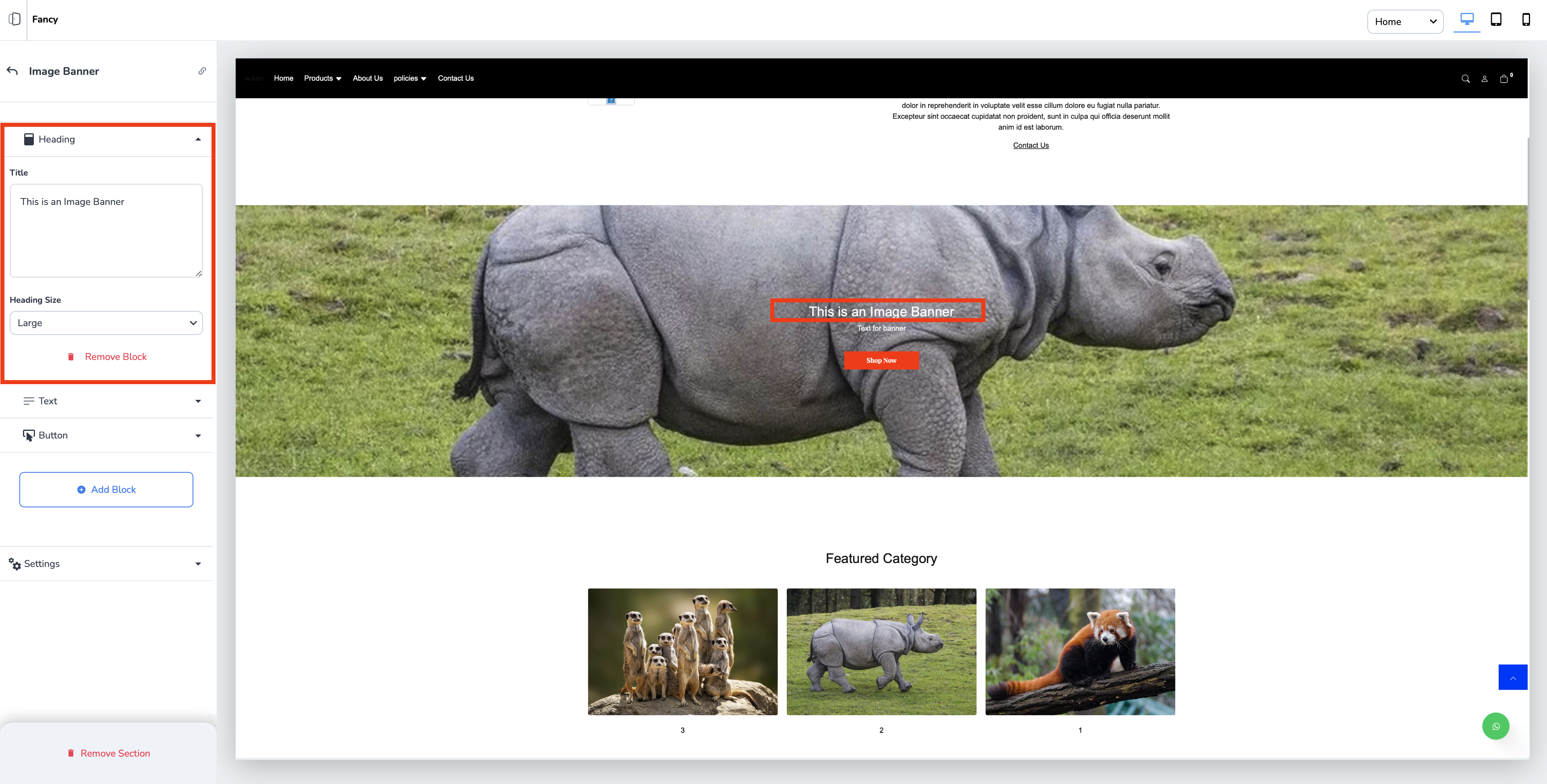Switch to mobile preview mode
This screenshot has width=1547, height=784.
click(x=1525, y=20)
